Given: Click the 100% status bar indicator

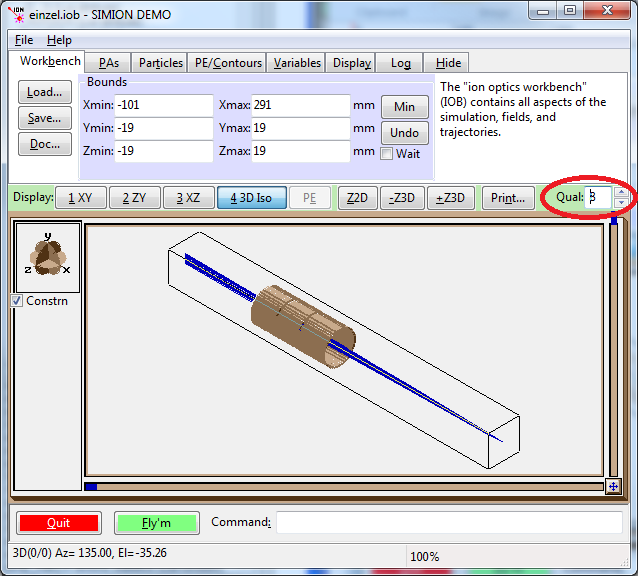Looking at the screenshot, I should tap(424, 556).
